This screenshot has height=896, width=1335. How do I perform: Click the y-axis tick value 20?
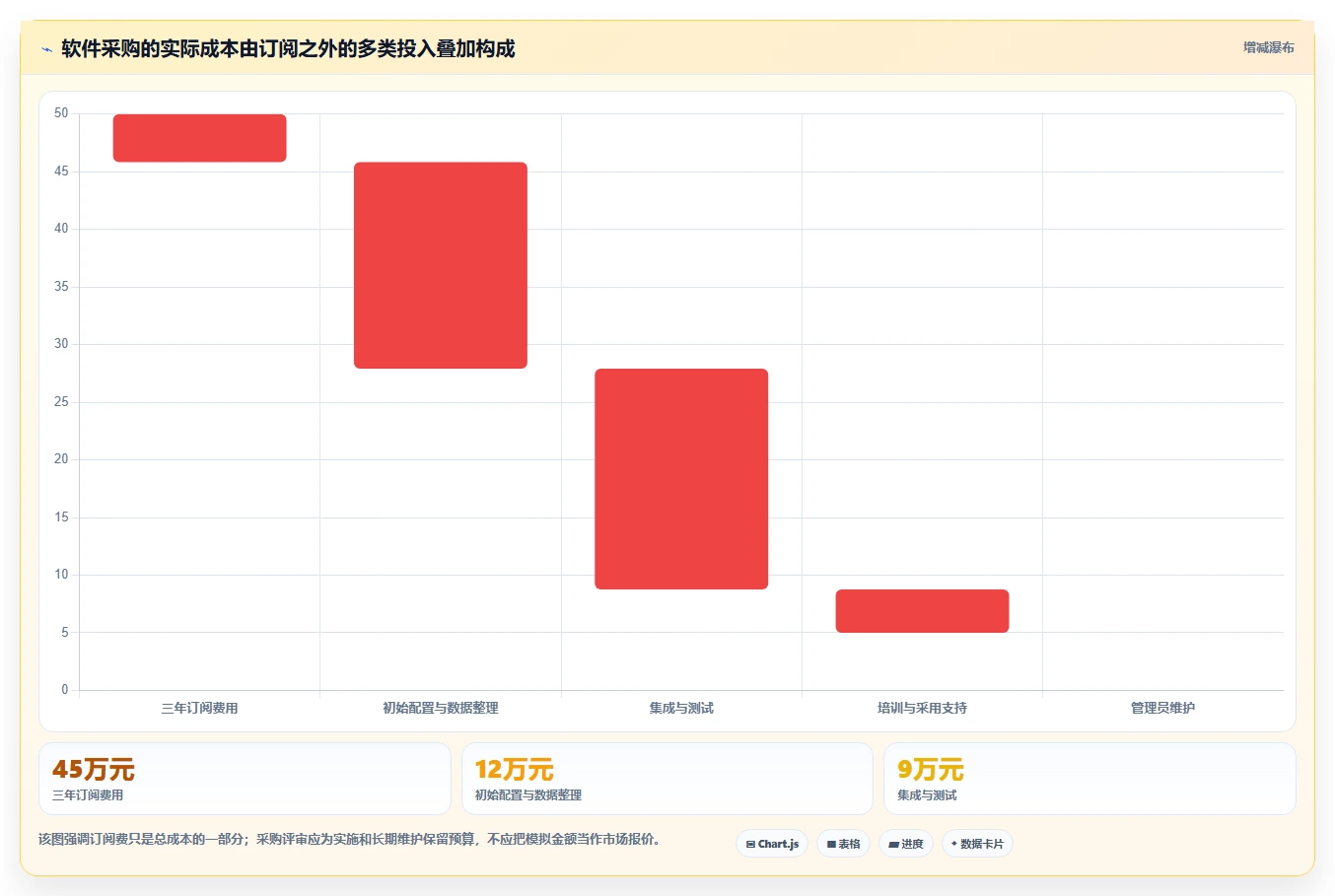tap(61, 459)
